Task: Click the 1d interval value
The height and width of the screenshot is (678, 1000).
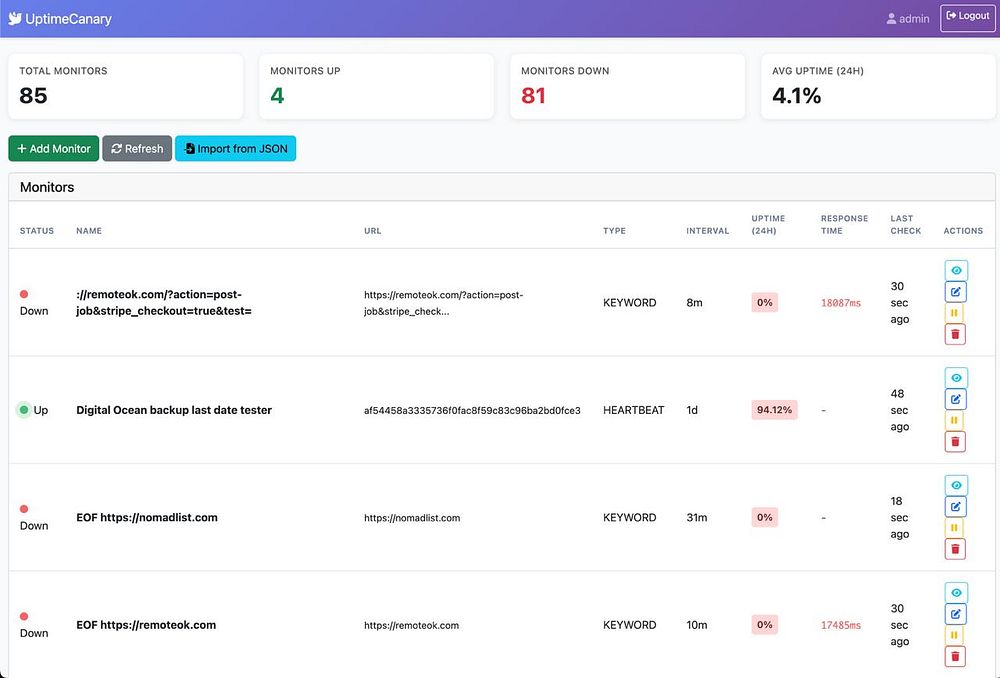Action: 692,410
